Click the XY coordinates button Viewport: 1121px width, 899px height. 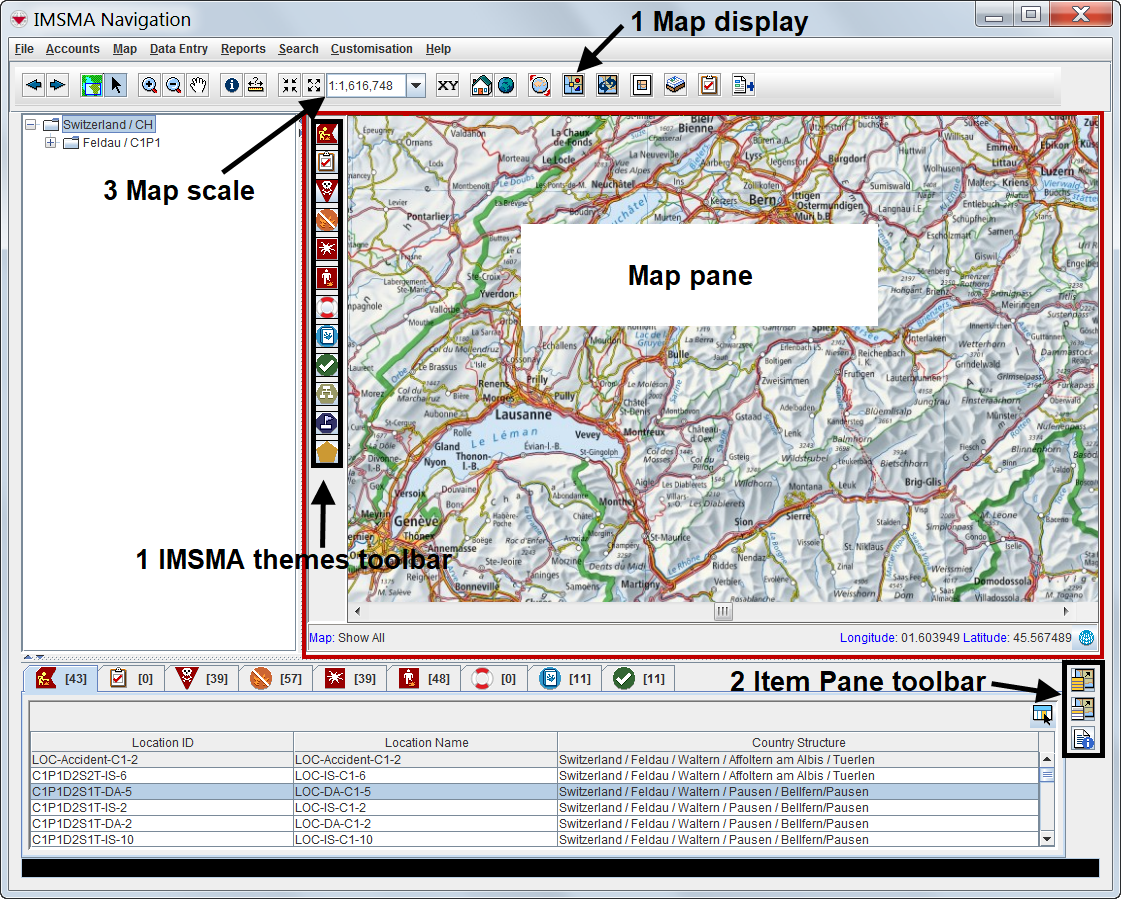click(448, 85)
